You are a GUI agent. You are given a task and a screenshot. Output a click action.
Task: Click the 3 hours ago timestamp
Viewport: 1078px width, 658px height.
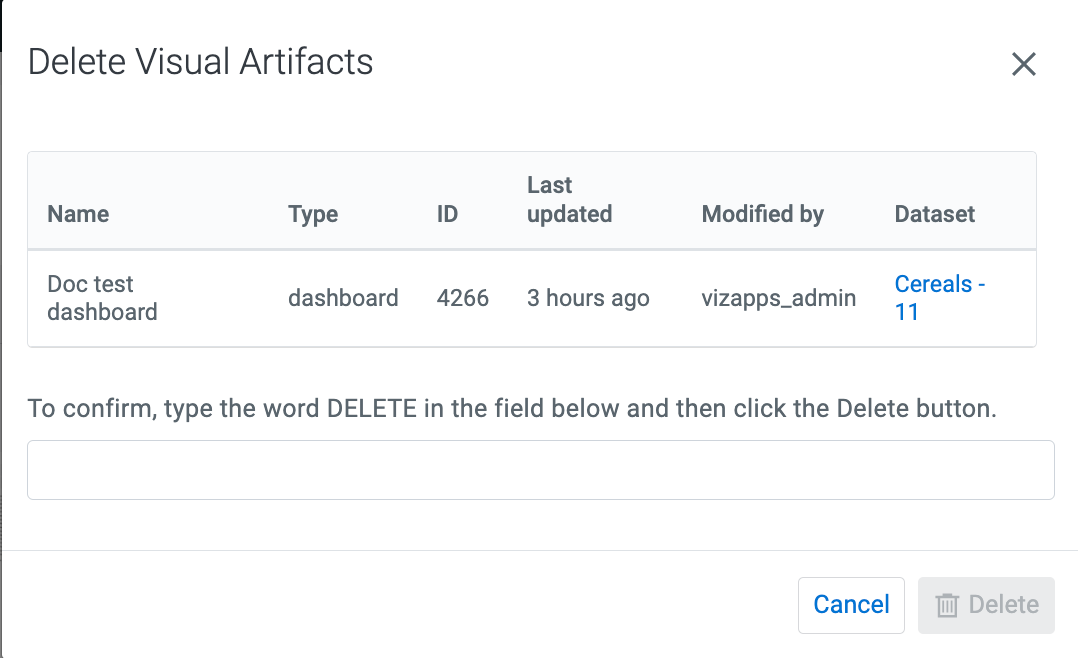pyautogui.click(x=588, y=298)
